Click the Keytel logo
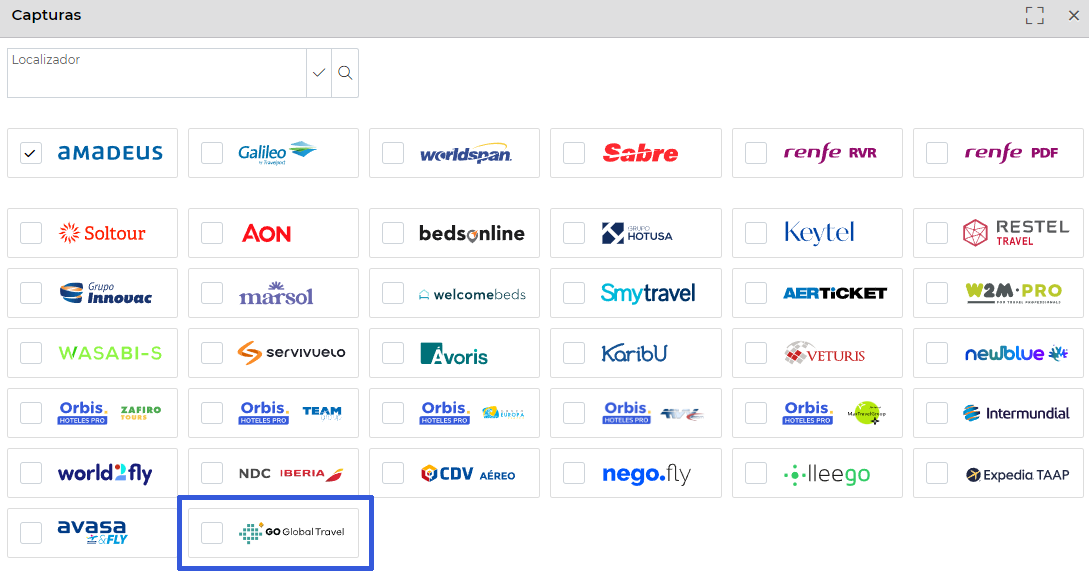 pyautogui.click(x=820, y=233)
